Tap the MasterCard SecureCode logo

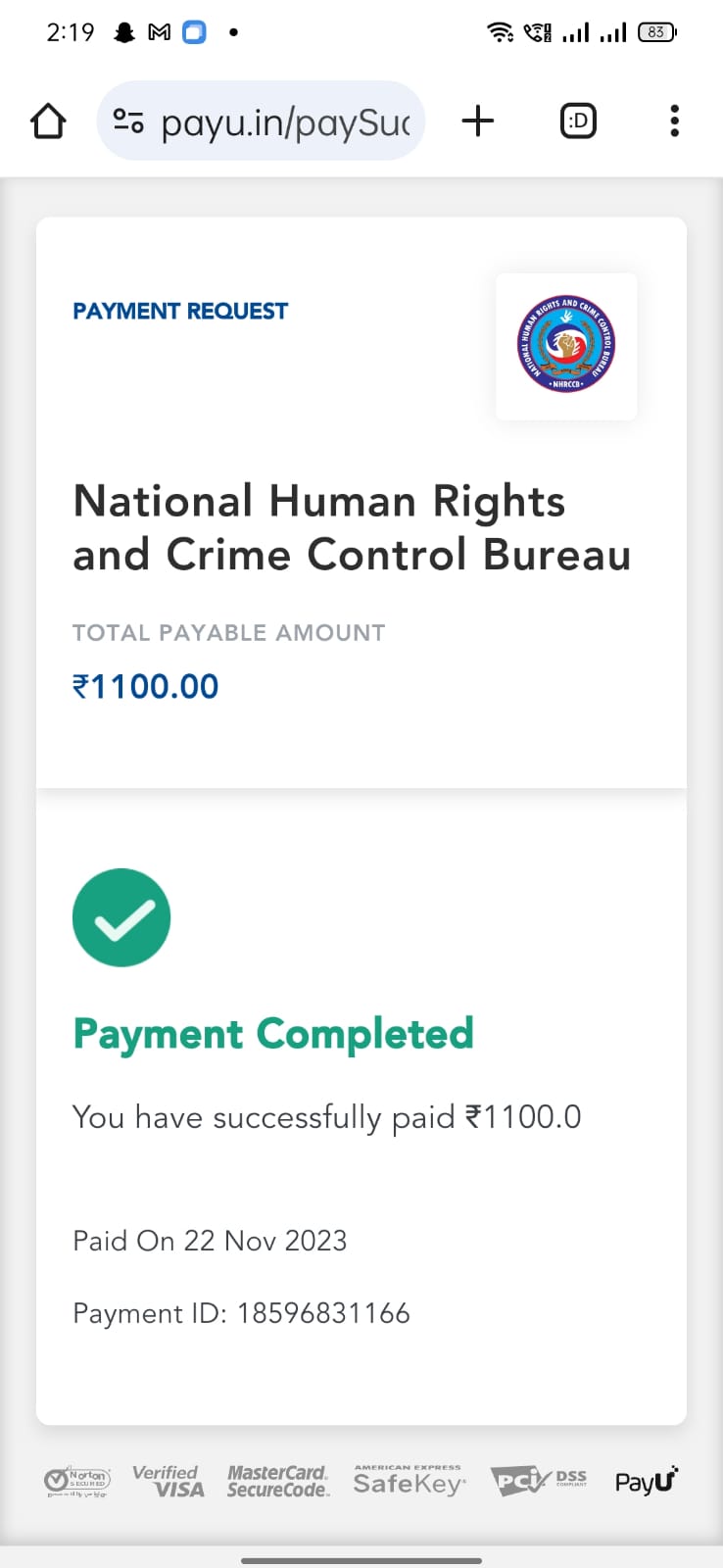coord(278,1481)
